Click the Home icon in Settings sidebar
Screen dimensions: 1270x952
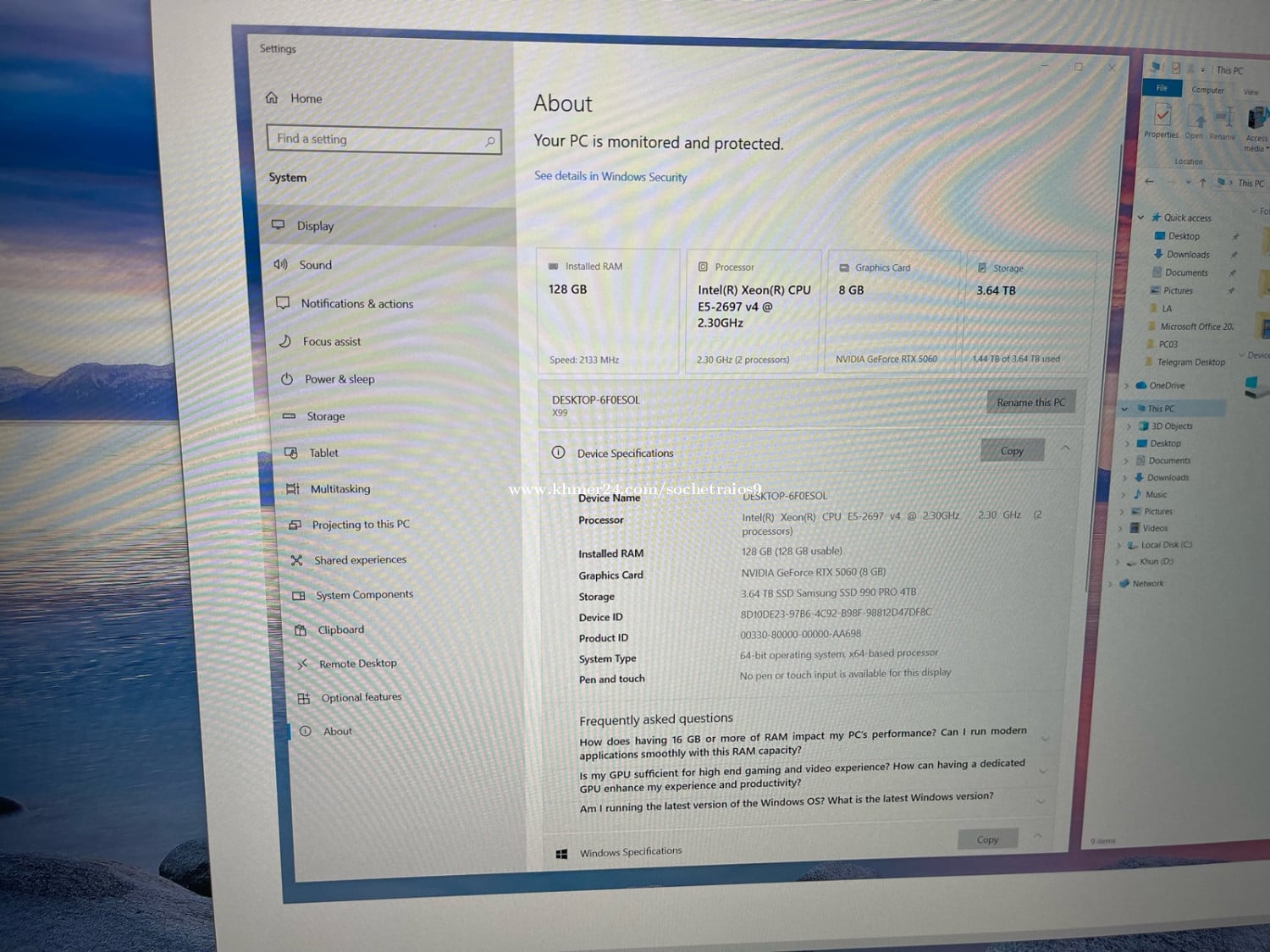coord(272,98)
